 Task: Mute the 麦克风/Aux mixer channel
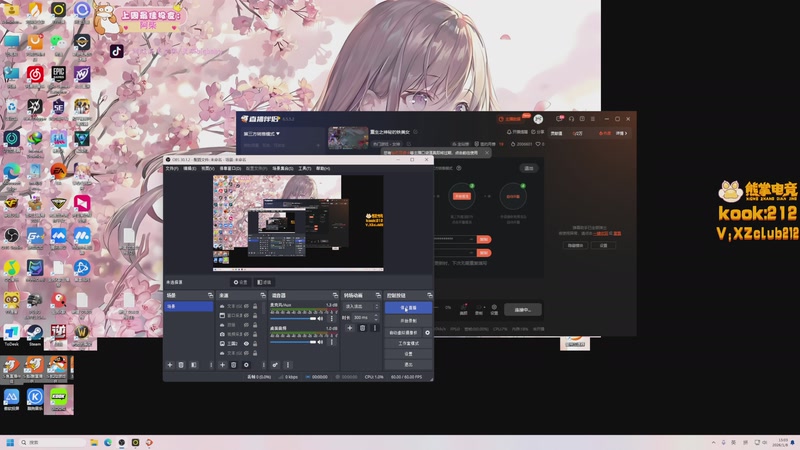tap(320, 318)
